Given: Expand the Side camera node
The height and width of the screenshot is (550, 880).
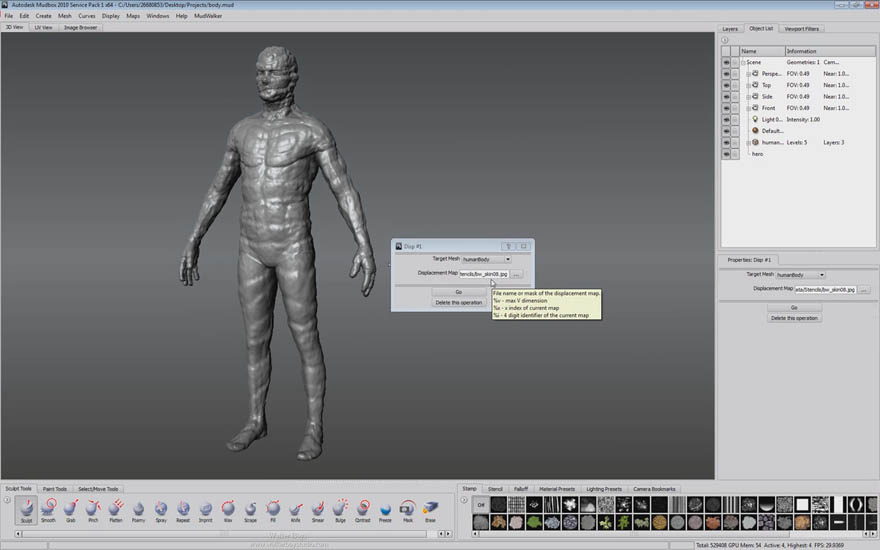Looking at the screenshot, I should (748, 97).
